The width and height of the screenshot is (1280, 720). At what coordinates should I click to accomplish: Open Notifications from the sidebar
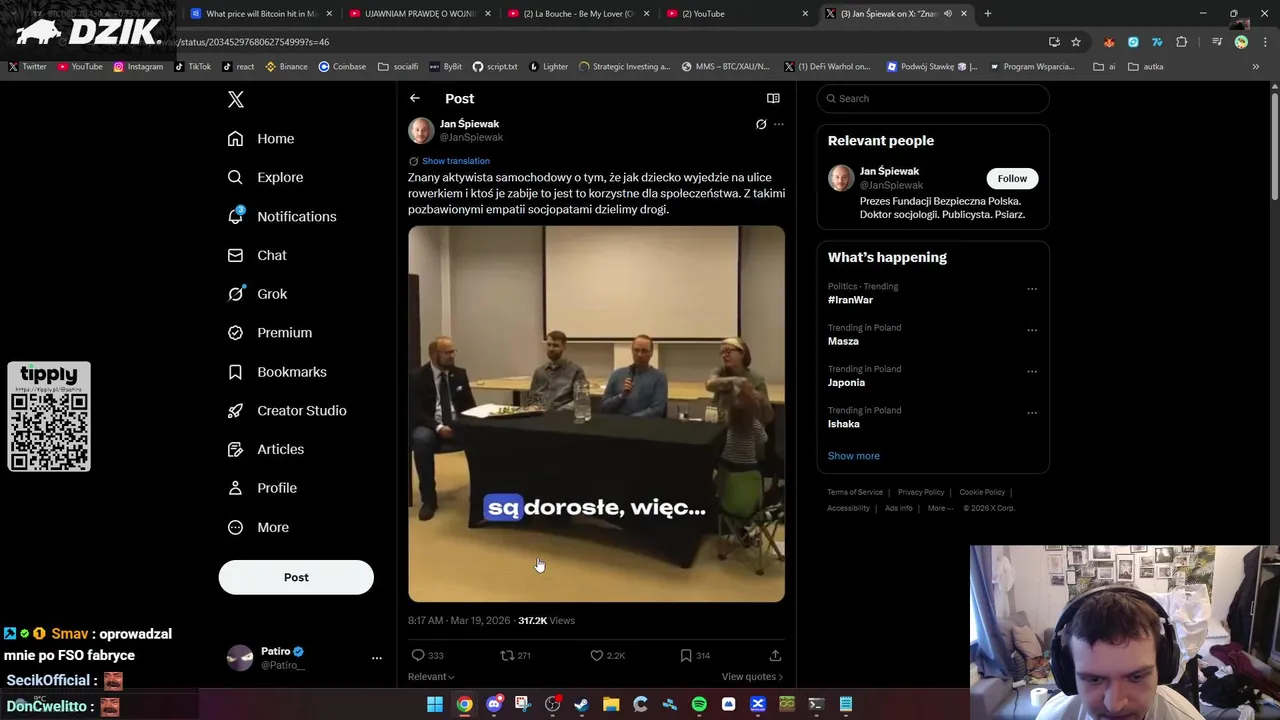(x=281, y=217)
